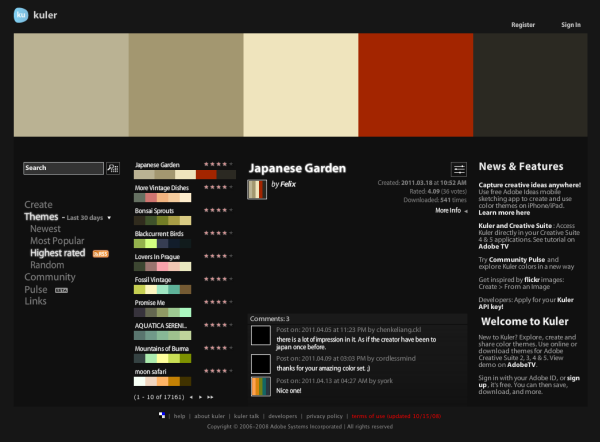600x442 pixels.
Task: Click into the Search input field
Action: [63, 168]
